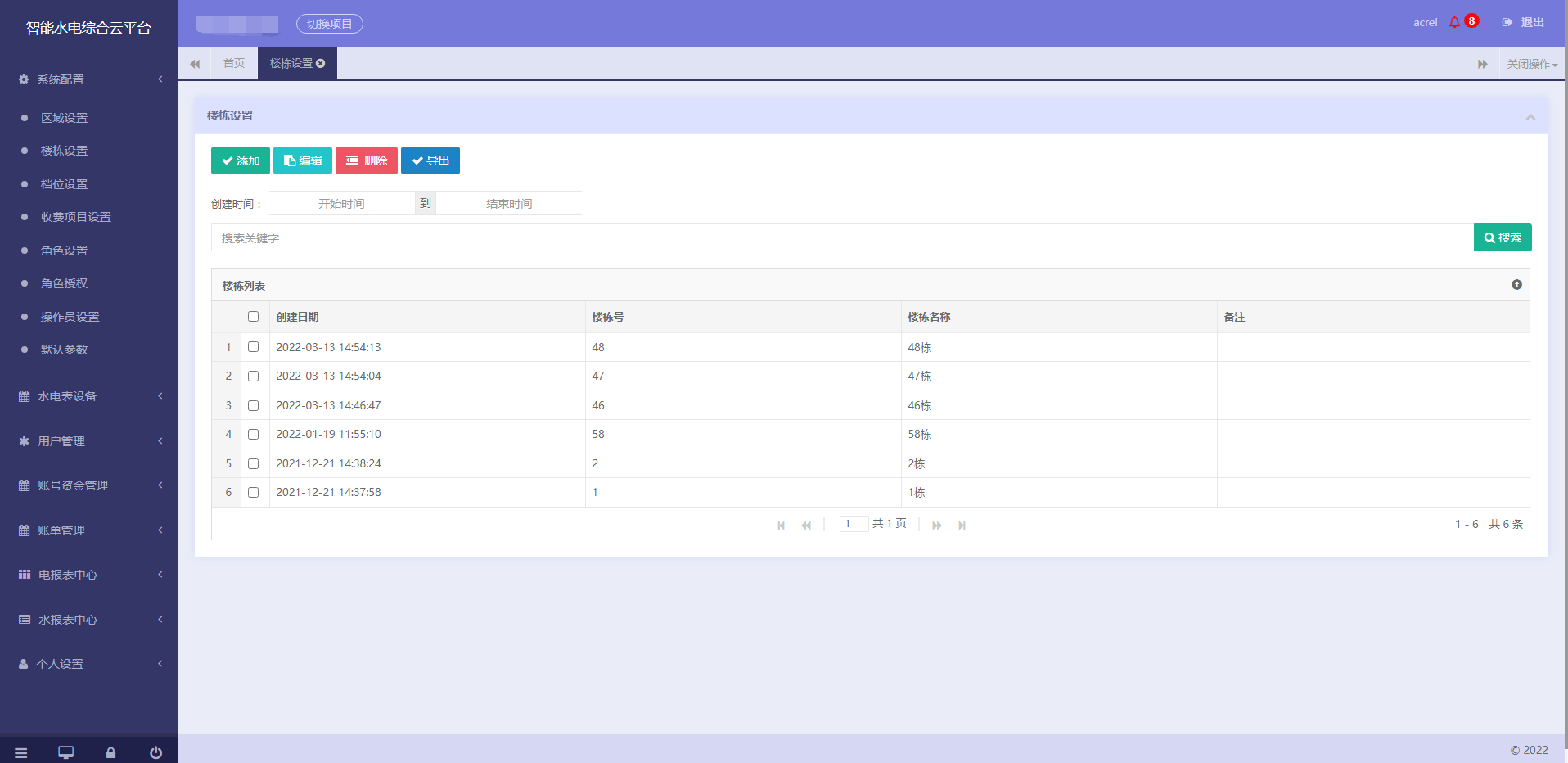Open 操作员设置 in sidebar
Viewport: 1568px width, 763px height.
(70, 317)
